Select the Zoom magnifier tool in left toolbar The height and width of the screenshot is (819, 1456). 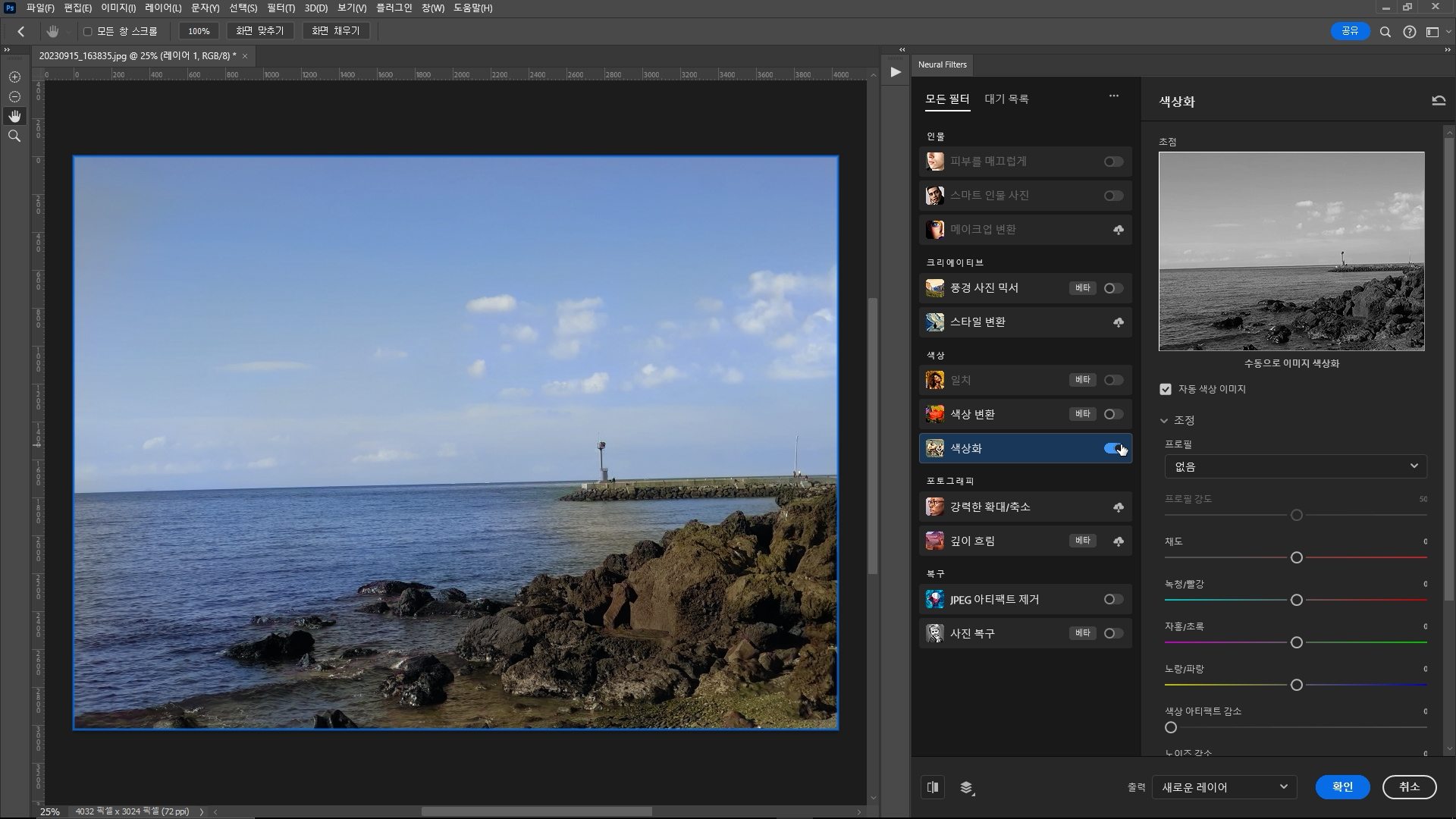click(14, 136)
